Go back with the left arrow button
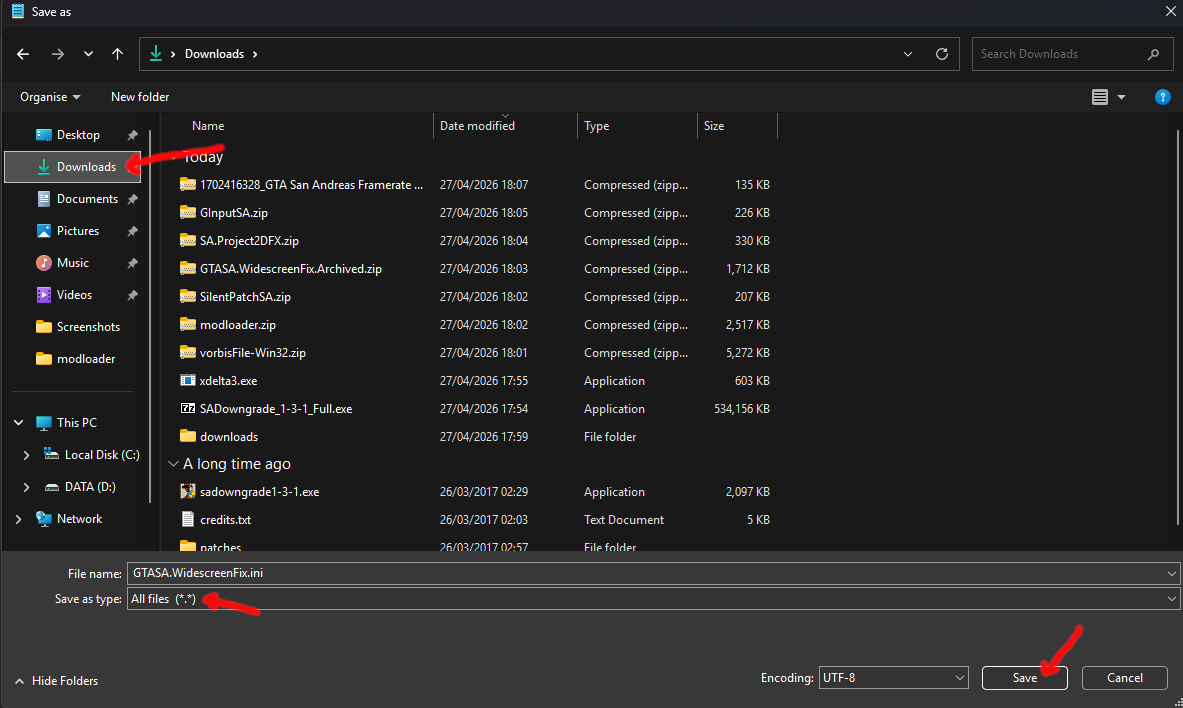Screen dimensions: 1183x708 (23, 54)
